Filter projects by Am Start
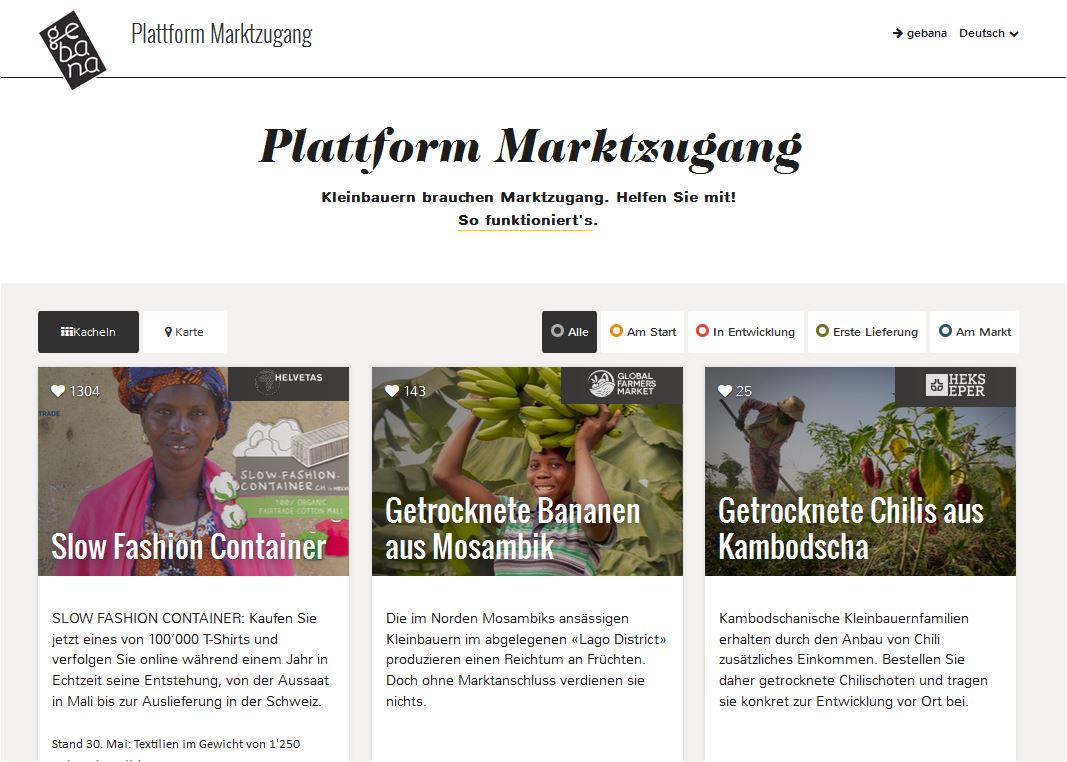This screenshot has height=762, width=1067. click(x=642, y=332)
